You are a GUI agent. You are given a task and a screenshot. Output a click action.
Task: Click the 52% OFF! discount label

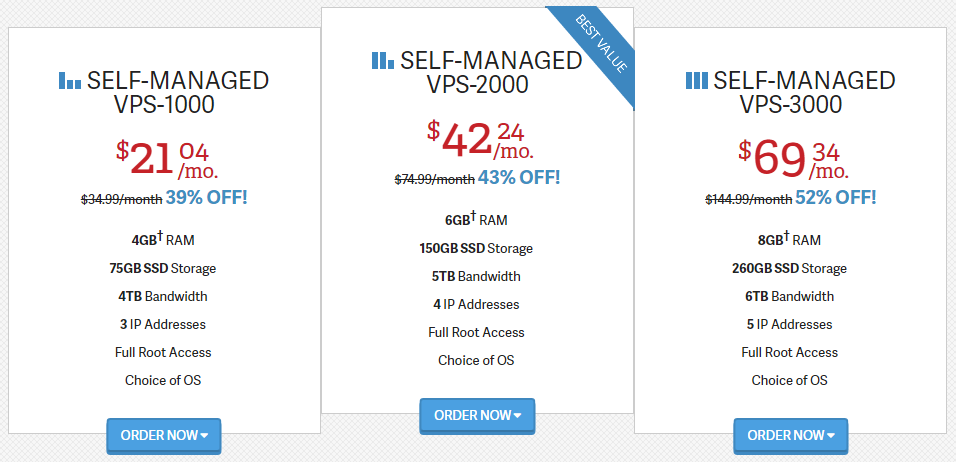pos(836,197)
